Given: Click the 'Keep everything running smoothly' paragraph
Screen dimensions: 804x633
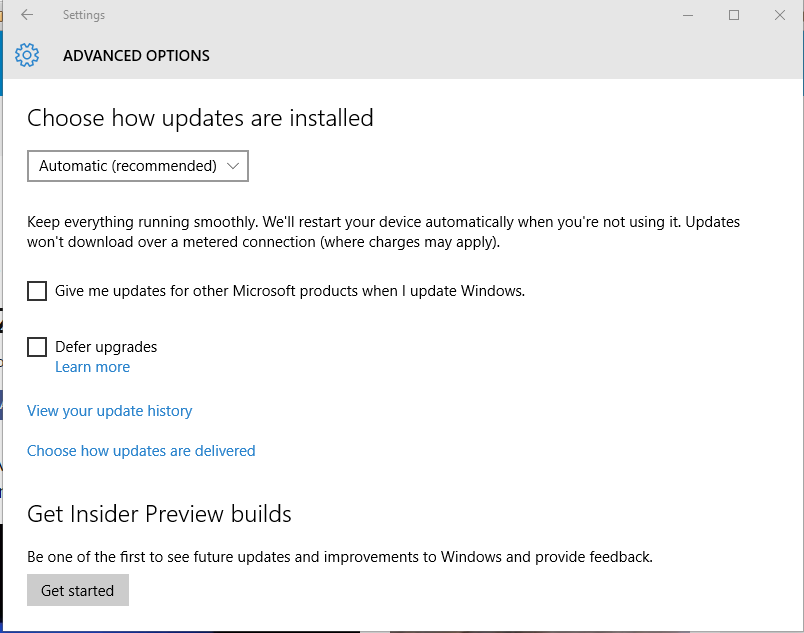Looking at the screenshot, I should (383, 232).
